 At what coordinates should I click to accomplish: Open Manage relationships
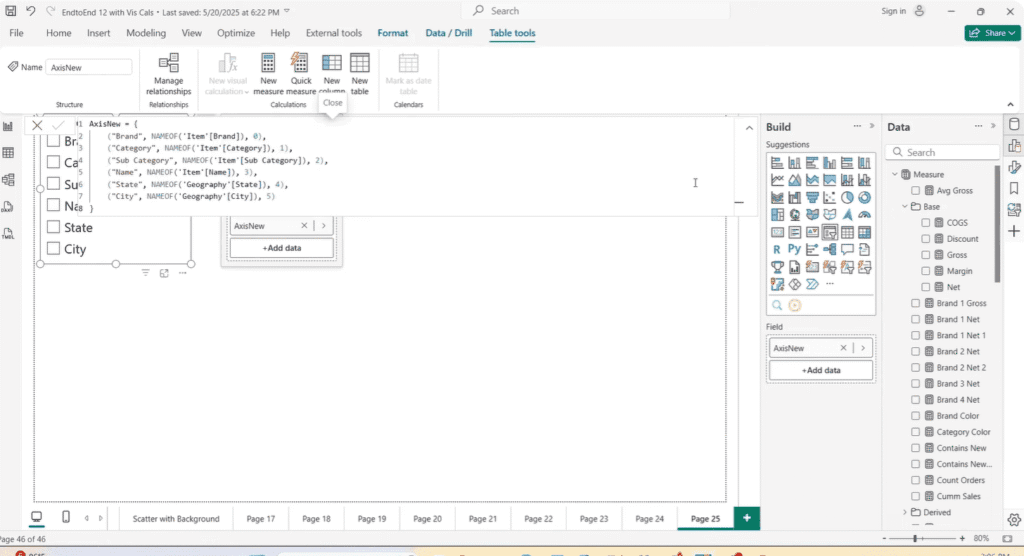pos(168,74)
